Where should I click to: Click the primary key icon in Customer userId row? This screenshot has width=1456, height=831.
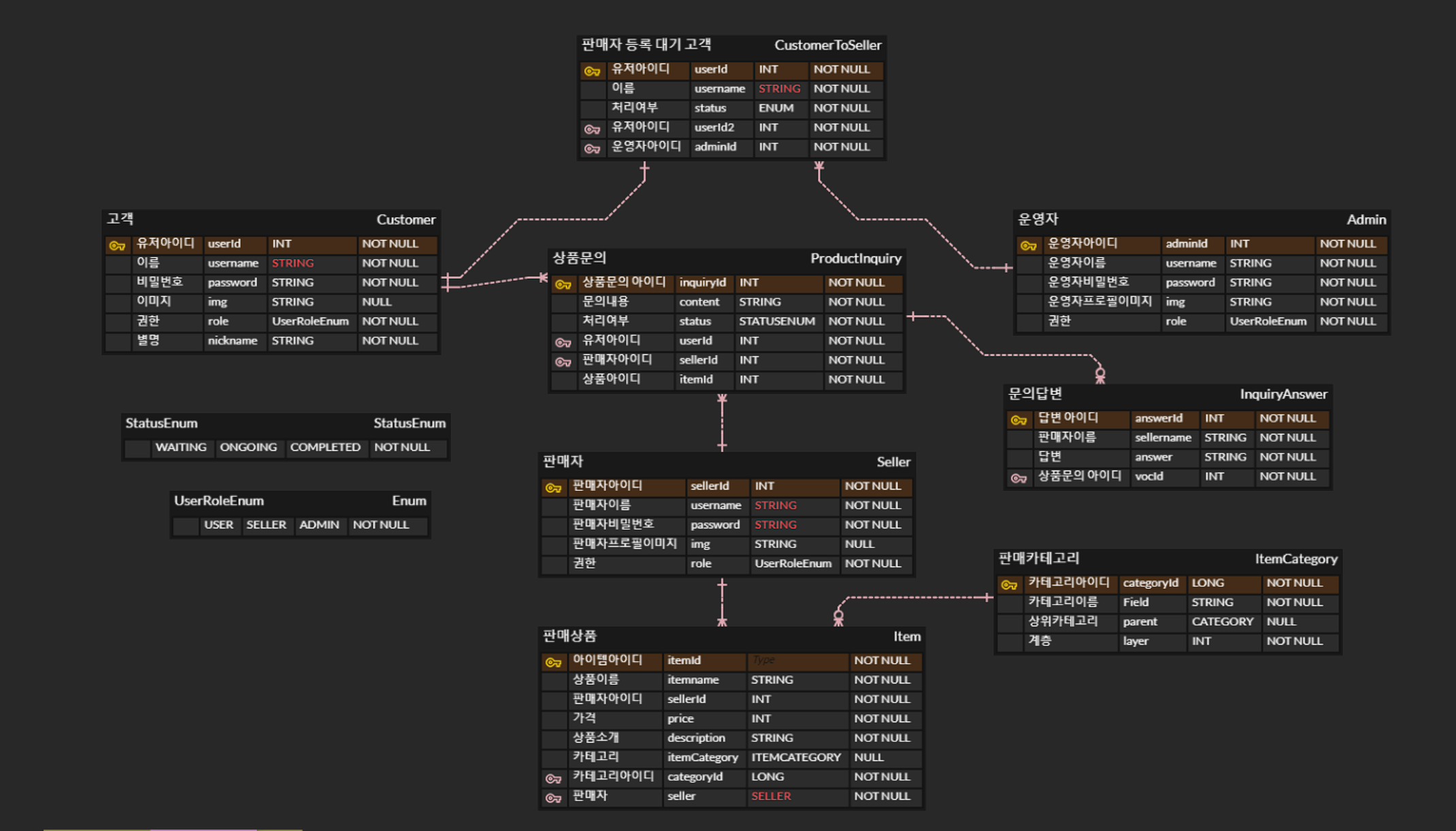tap(117, 245)
